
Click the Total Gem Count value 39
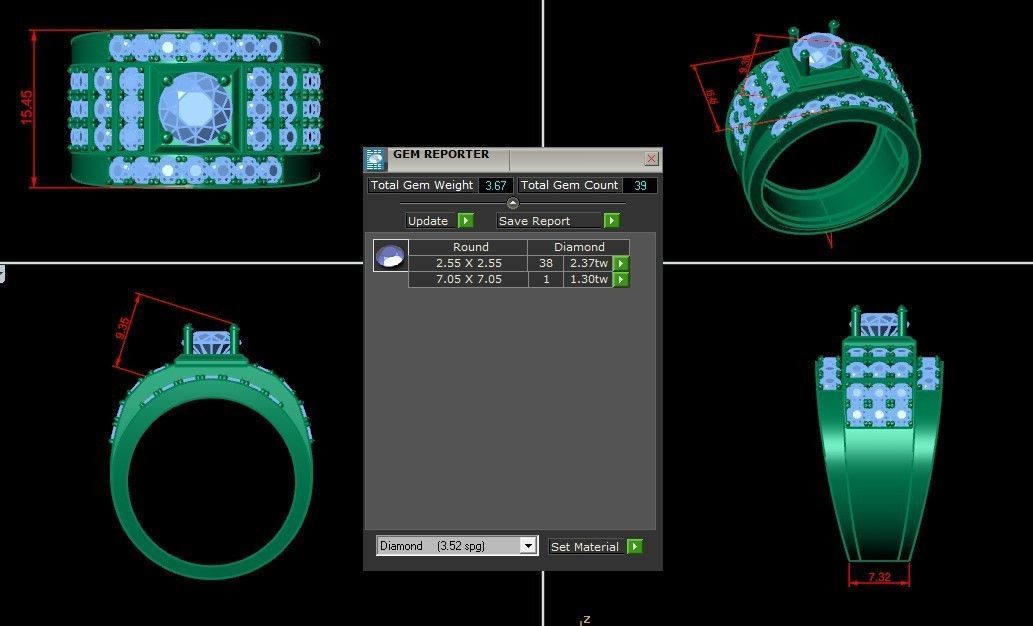click(x=640, y=185)
